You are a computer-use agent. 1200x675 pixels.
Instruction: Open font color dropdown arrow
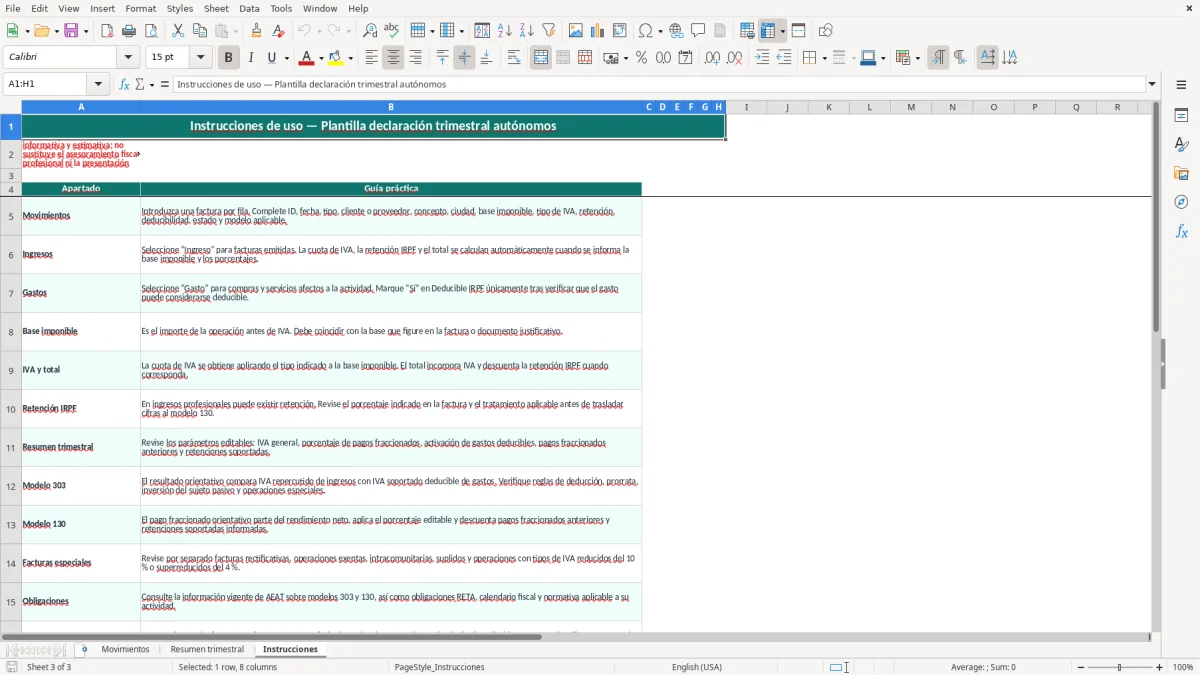coord(321,58)
